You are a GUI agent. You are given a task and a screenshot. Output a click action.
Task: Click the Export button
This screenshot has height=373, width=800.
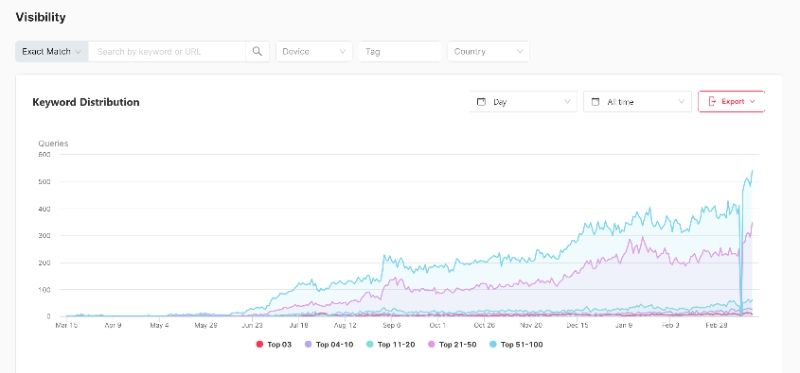point(732,102)
